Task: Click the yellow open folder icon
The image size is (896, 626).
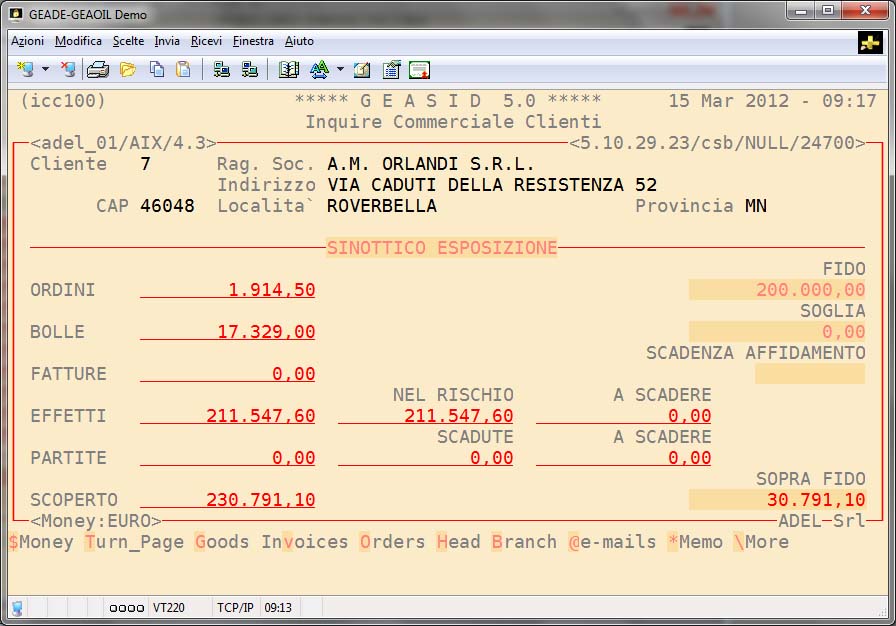Action: pos(128,69)
